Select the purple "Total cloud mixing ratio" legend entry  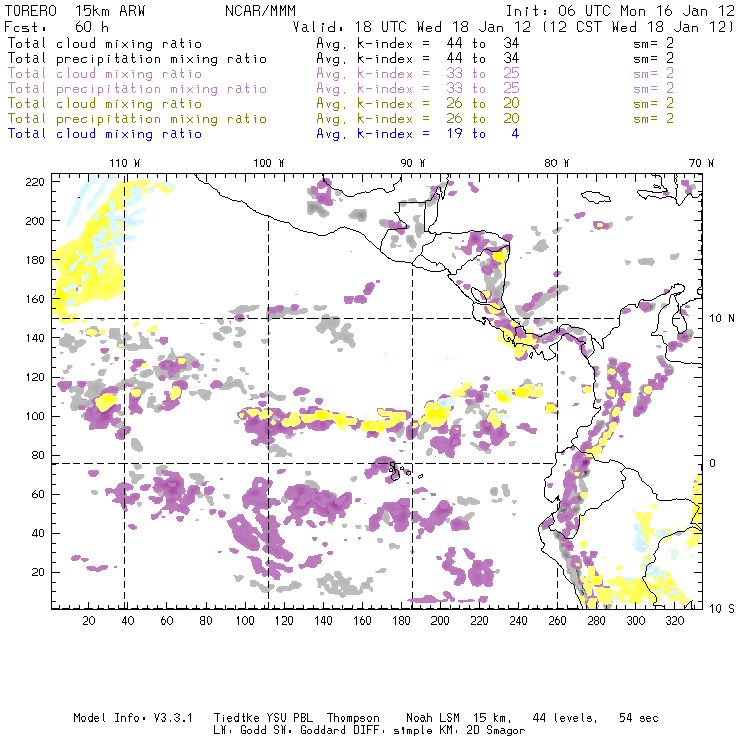(105, 74)
